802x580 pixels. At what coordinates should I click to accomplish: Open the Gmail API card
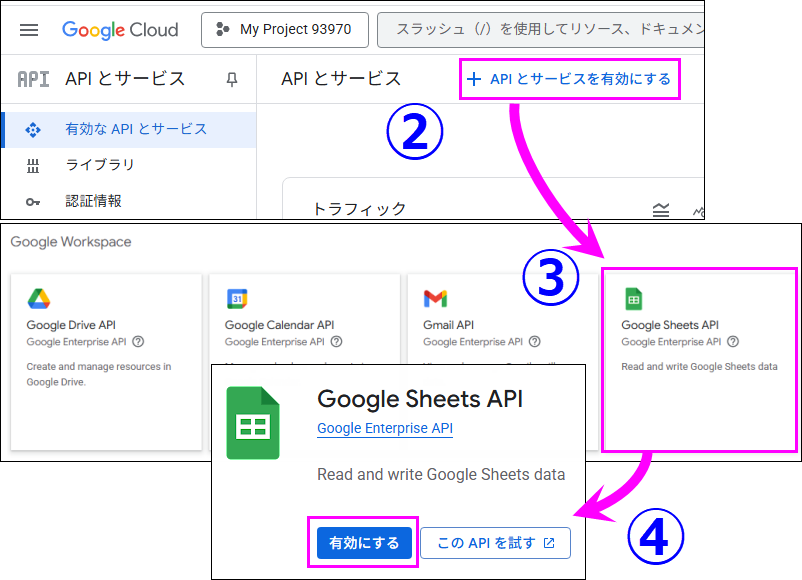coord(503,319)
